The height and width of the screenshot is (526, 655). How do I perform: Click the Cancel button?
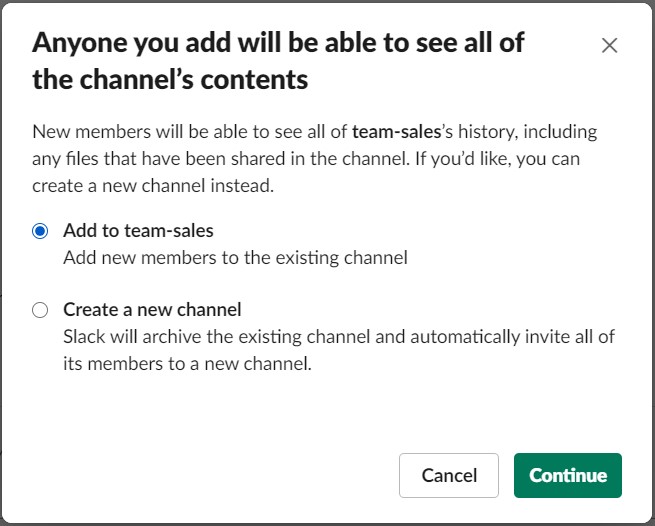[449, 475]
